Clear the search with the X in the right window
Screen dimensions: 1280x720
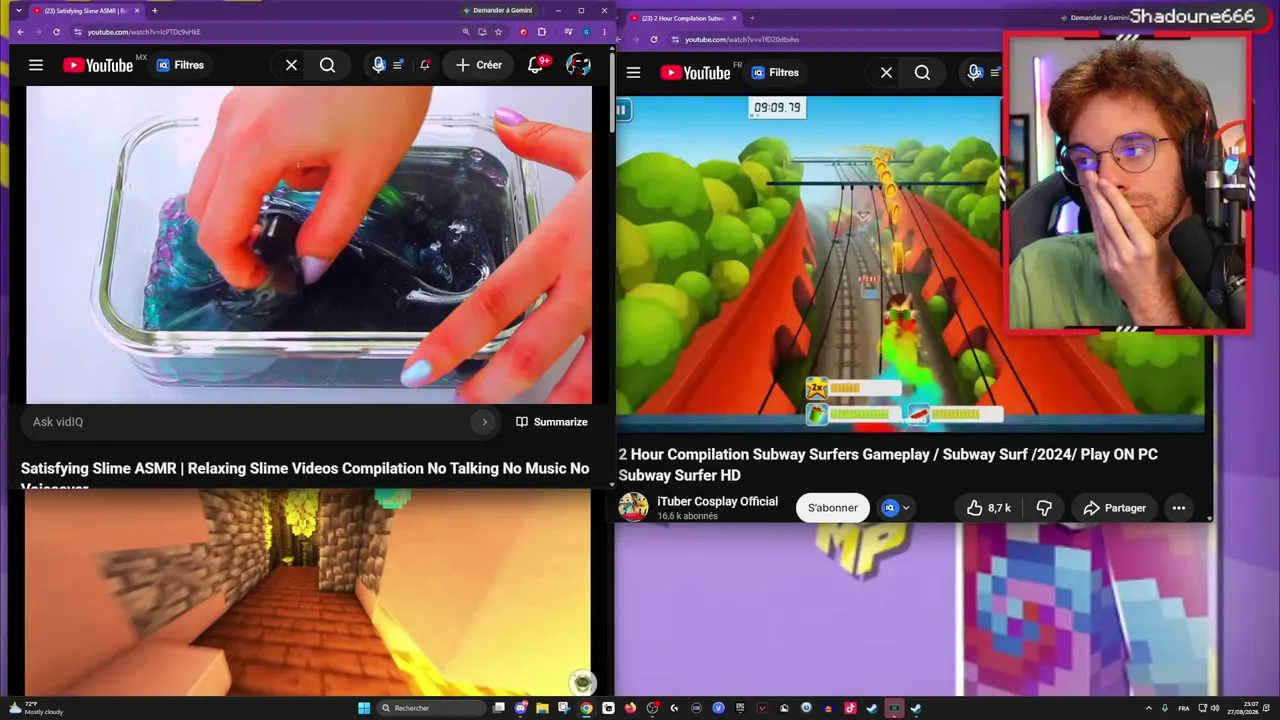[886, 73]
